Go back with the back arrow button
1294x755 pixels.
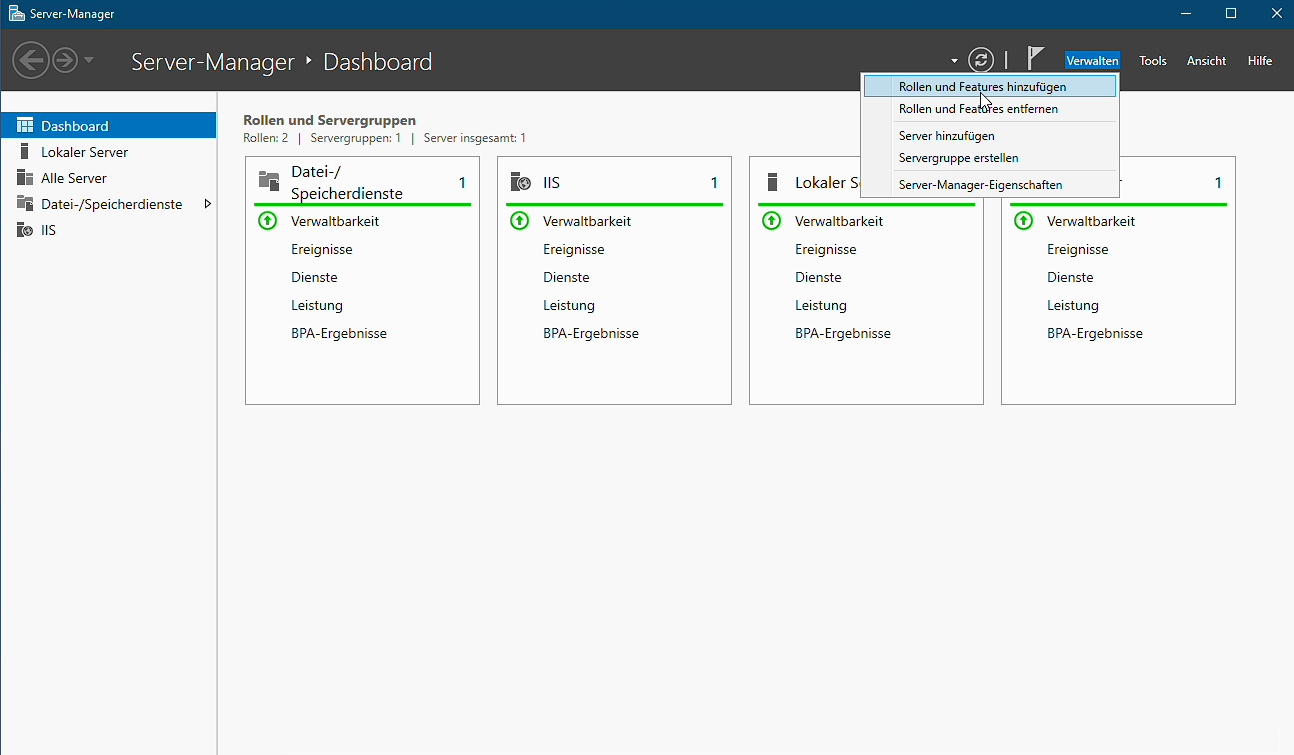coord(31,61)
